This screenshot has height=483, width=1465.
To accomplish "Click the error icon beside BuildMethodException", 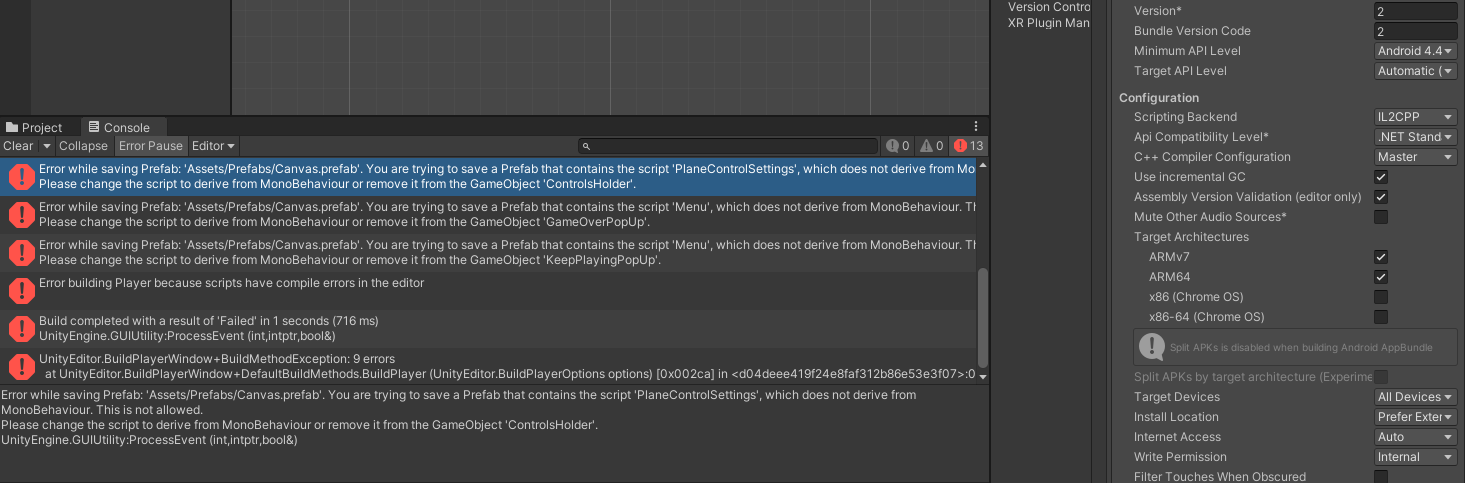I will coord(21,367).
